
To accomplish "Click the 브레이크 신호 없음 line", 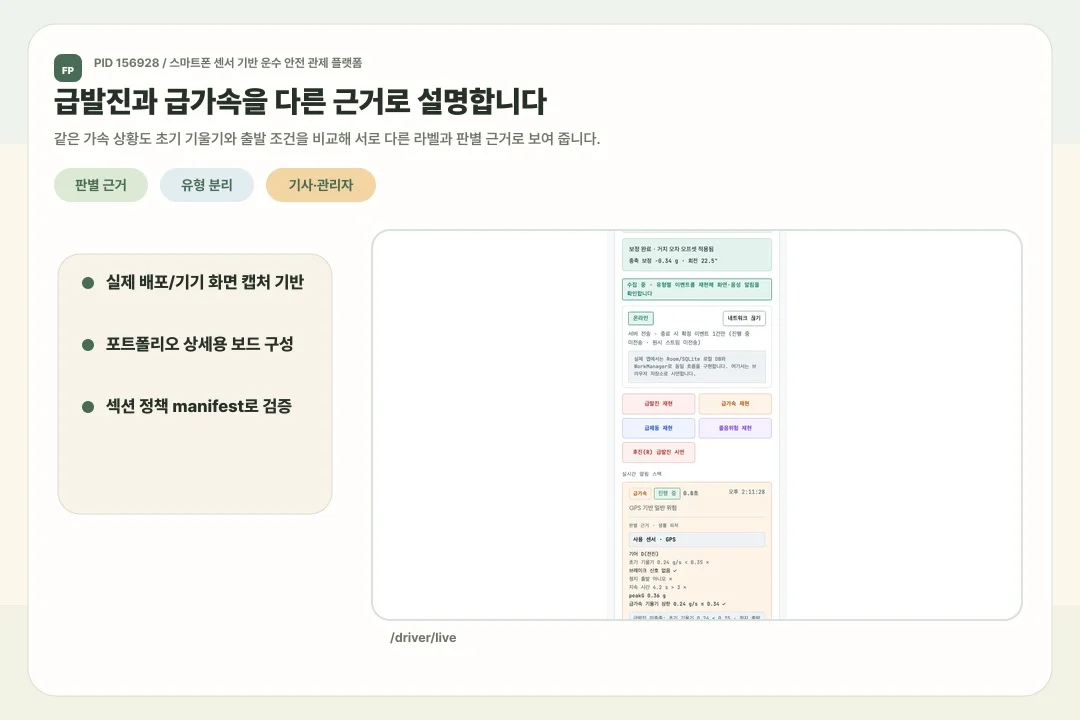I will pos(653,570).
